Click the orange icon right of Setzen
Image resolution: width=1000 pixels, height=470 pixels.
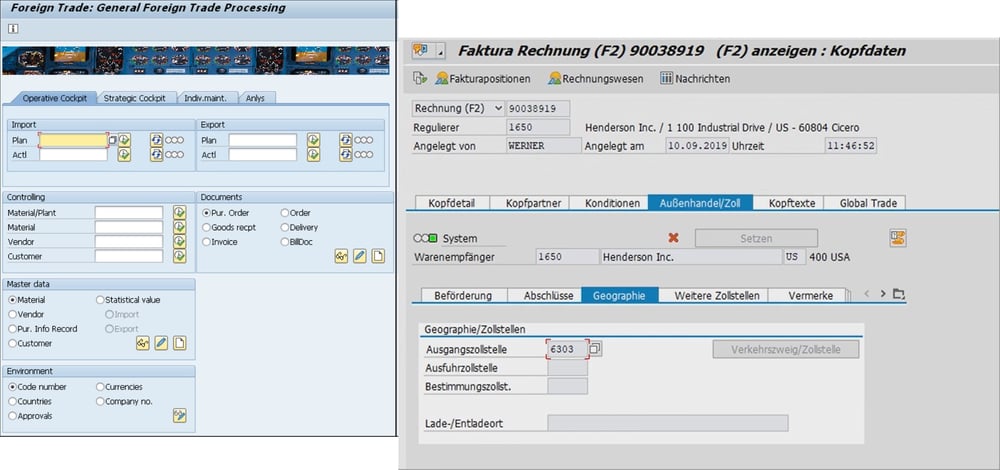pos(899,238)
